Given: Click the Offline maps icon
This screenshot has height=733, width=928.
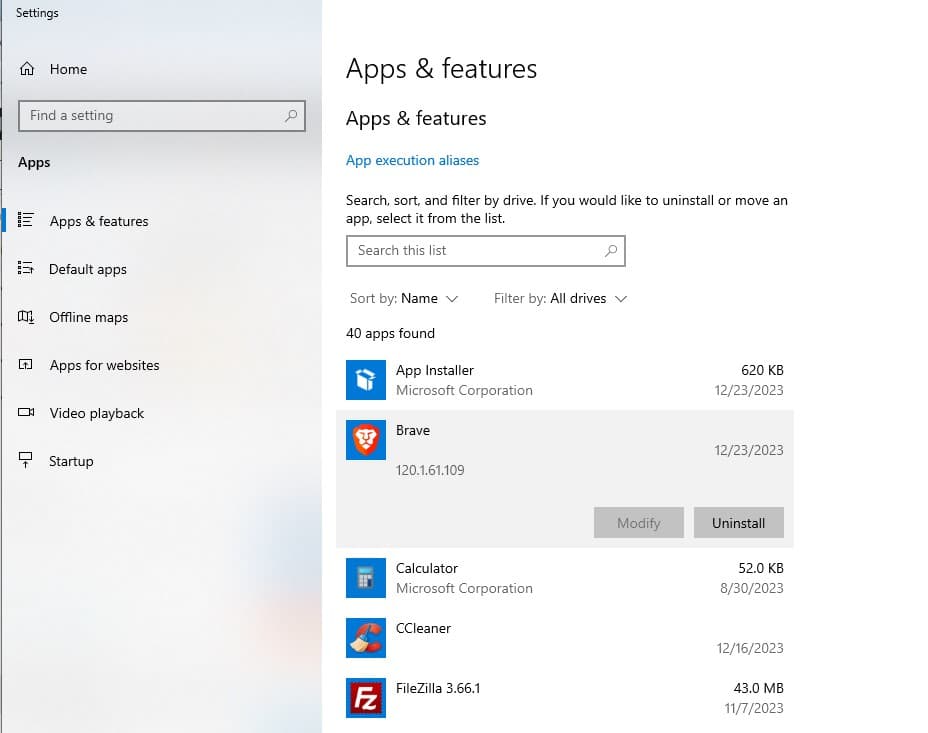Looking at the screenshot, I should coord(27,317).
